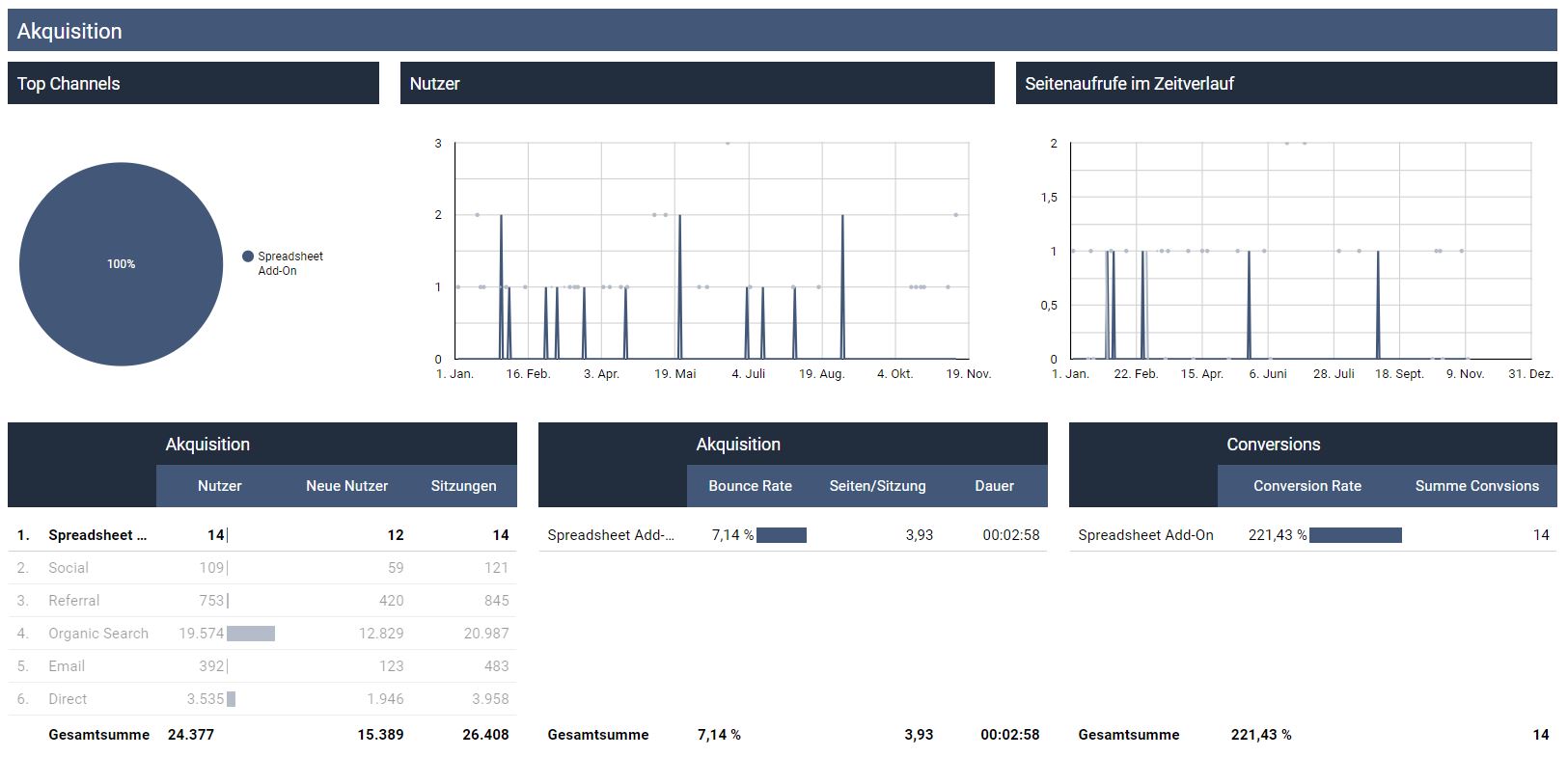
Task: Sort by the Bounce Rate column header
Action: pos(750,486)
